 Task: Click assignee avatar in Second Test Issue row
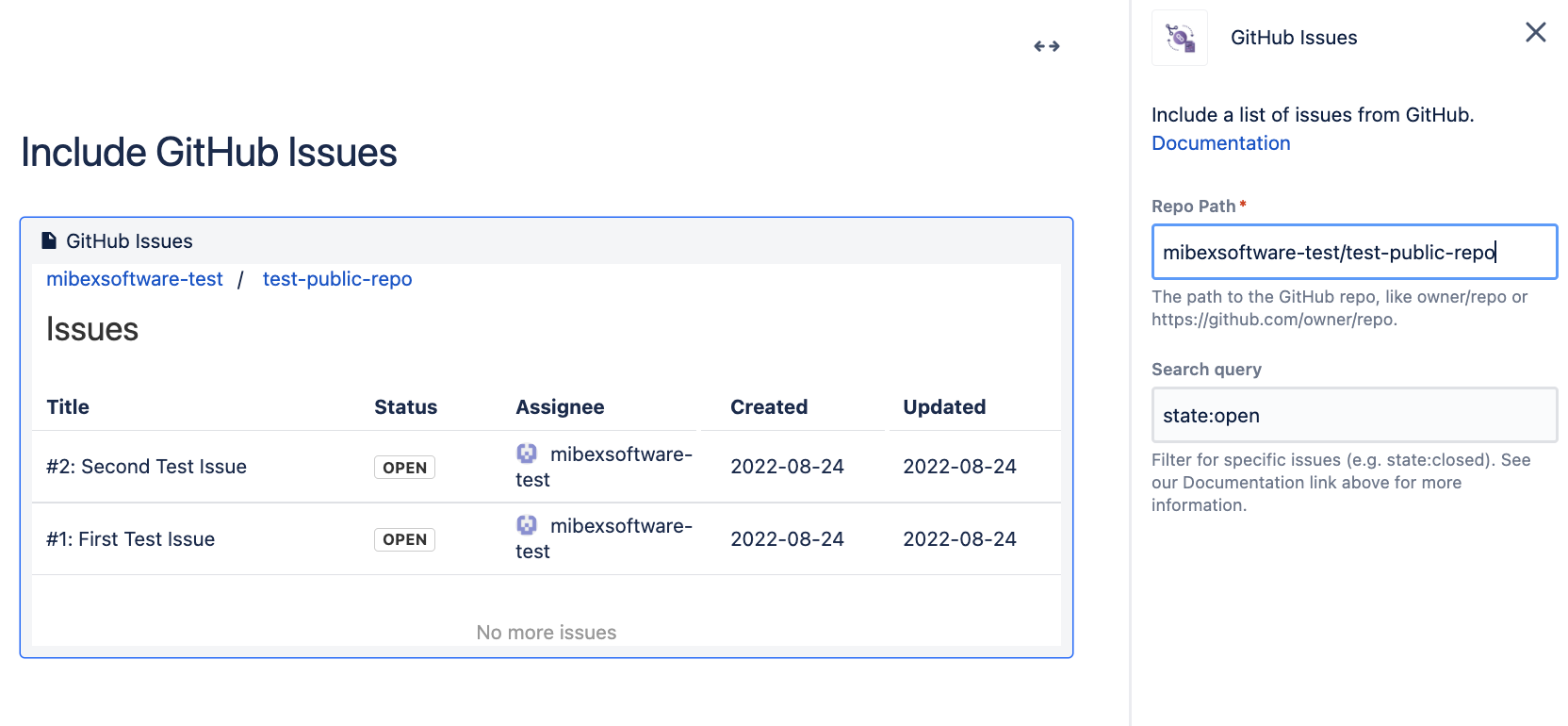tap(527, 454)
